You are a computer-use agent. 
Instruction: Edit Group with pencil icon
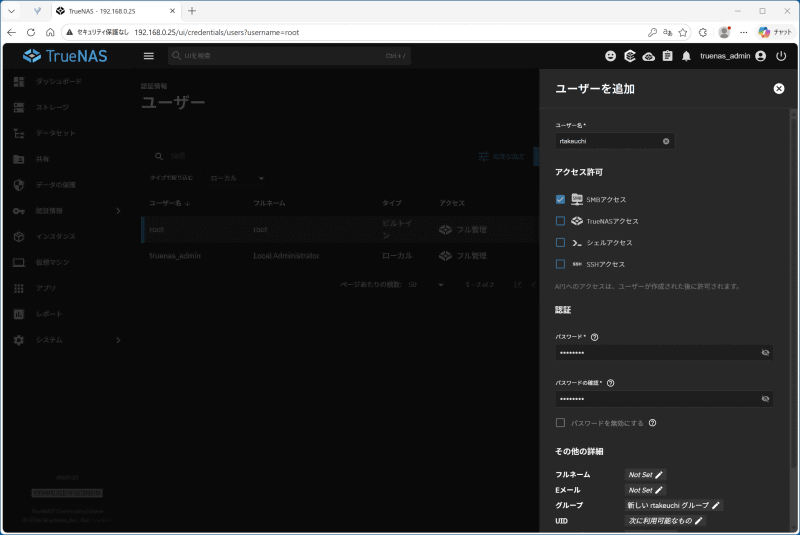tap(716, 505)
